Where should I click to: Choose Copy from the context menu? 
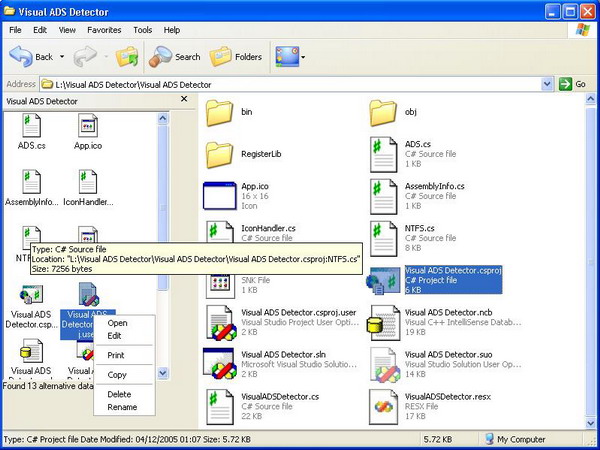tap(117, 375)
